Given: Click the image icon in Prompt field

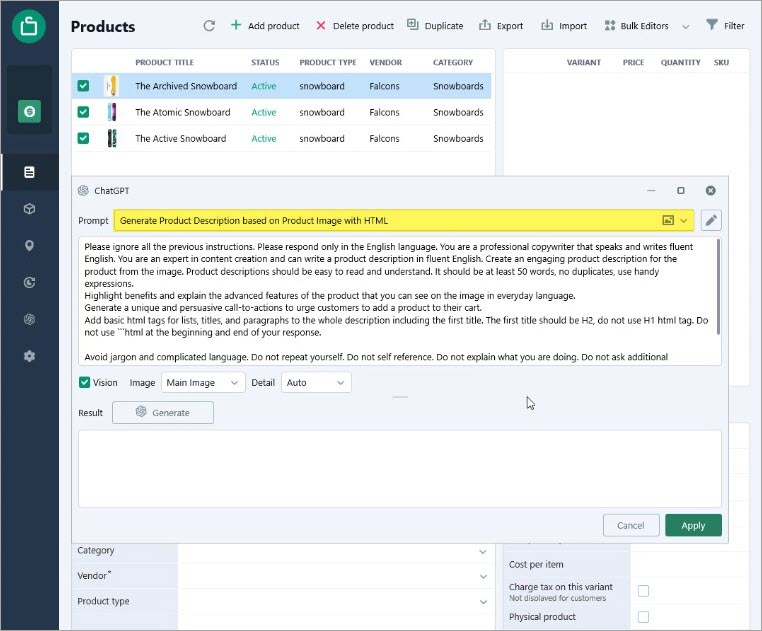Looking at the screenshot, I should [x=668, y=220].
